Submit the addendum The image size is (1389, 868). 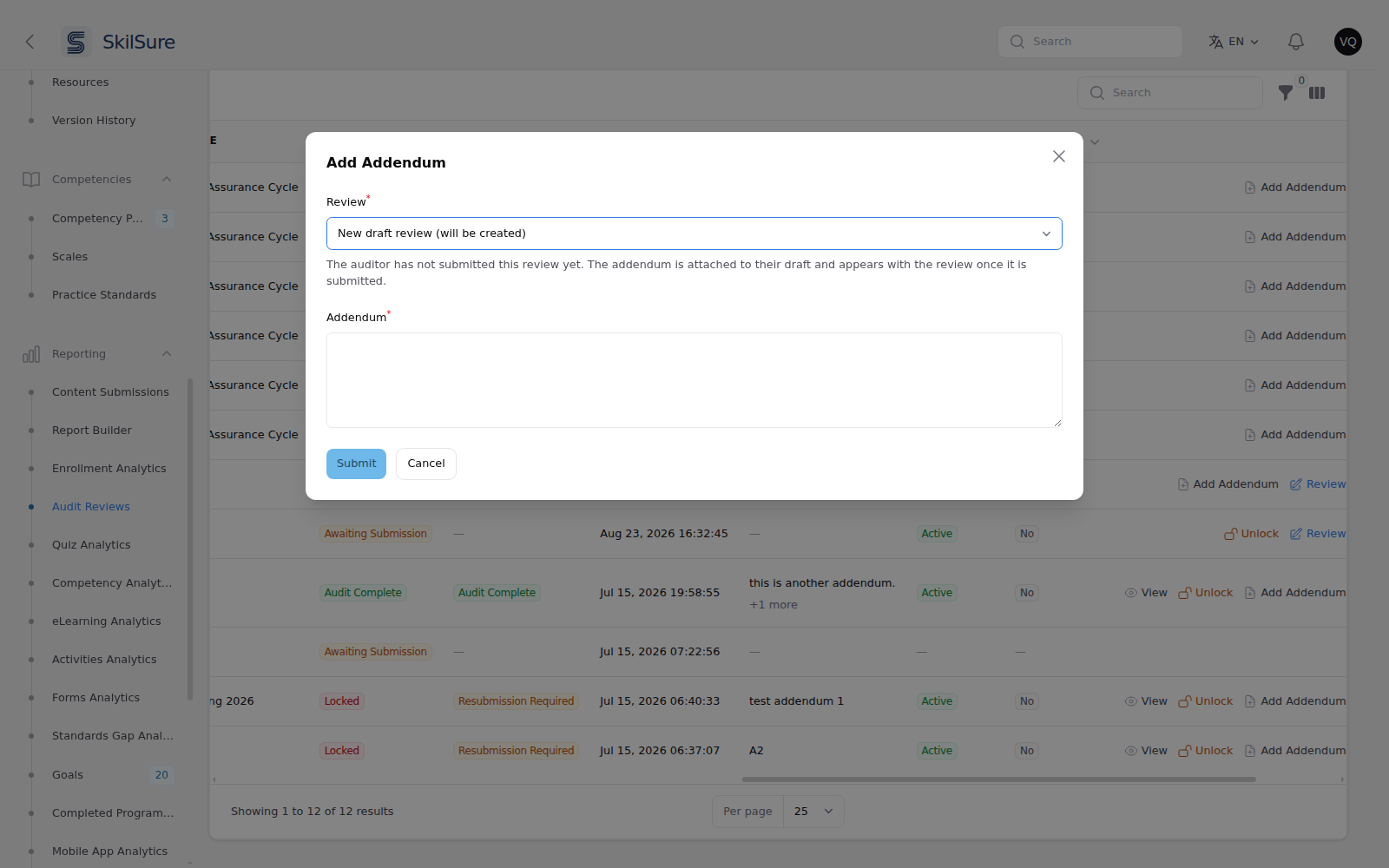click(x=356, y=464)
